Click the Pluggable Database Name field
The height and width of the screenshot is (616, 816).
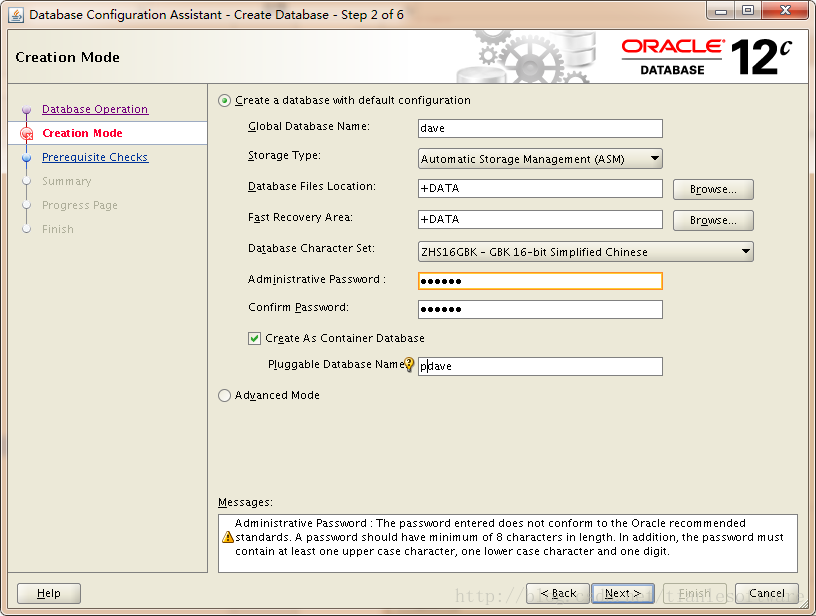click(x=540, y=366)
